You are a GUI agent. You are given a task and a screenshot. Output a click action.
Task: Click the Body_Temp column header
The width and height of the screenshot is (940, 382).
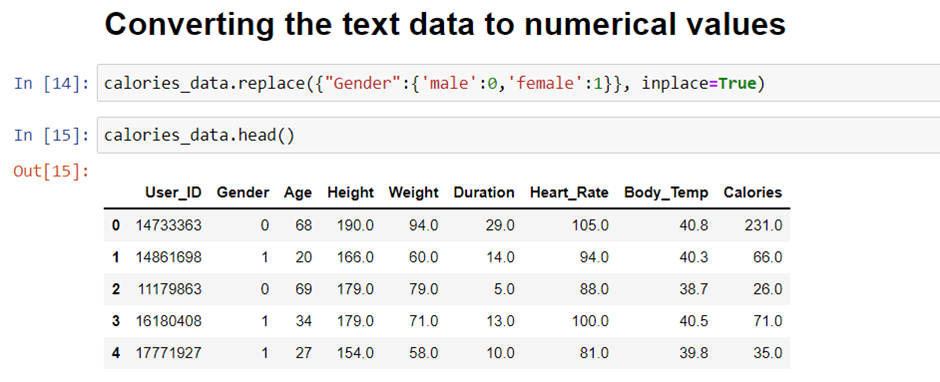[666, 192]
